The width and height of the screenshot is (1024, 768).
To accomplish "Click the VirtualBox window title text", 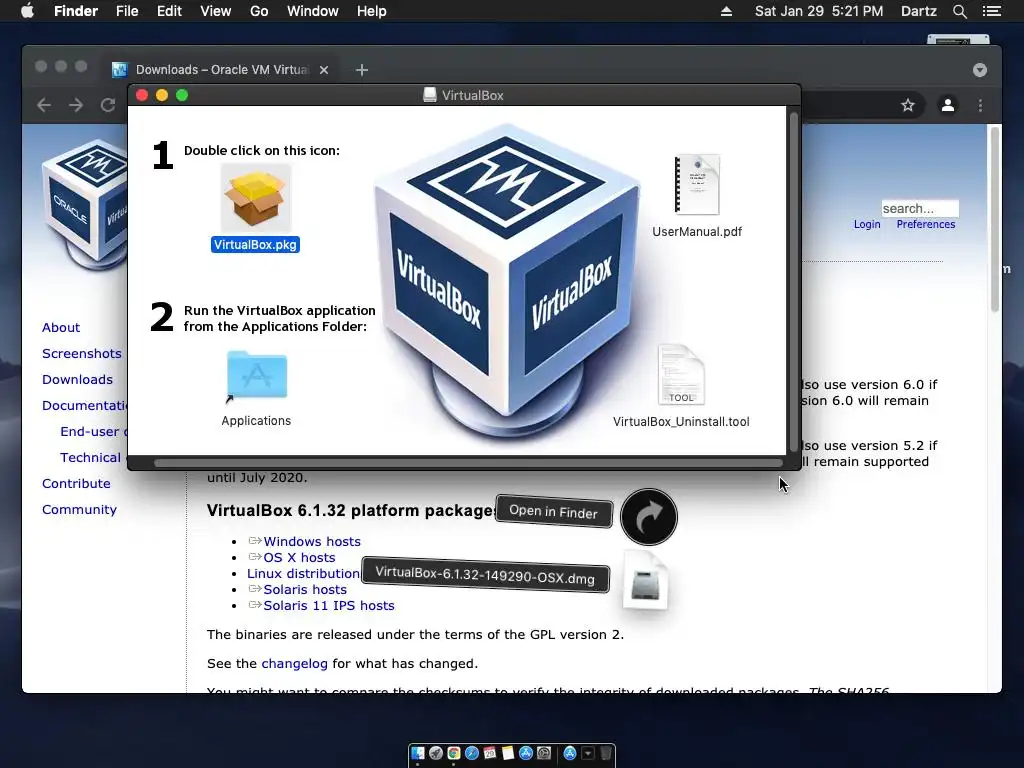I will [x=473, y=95].
